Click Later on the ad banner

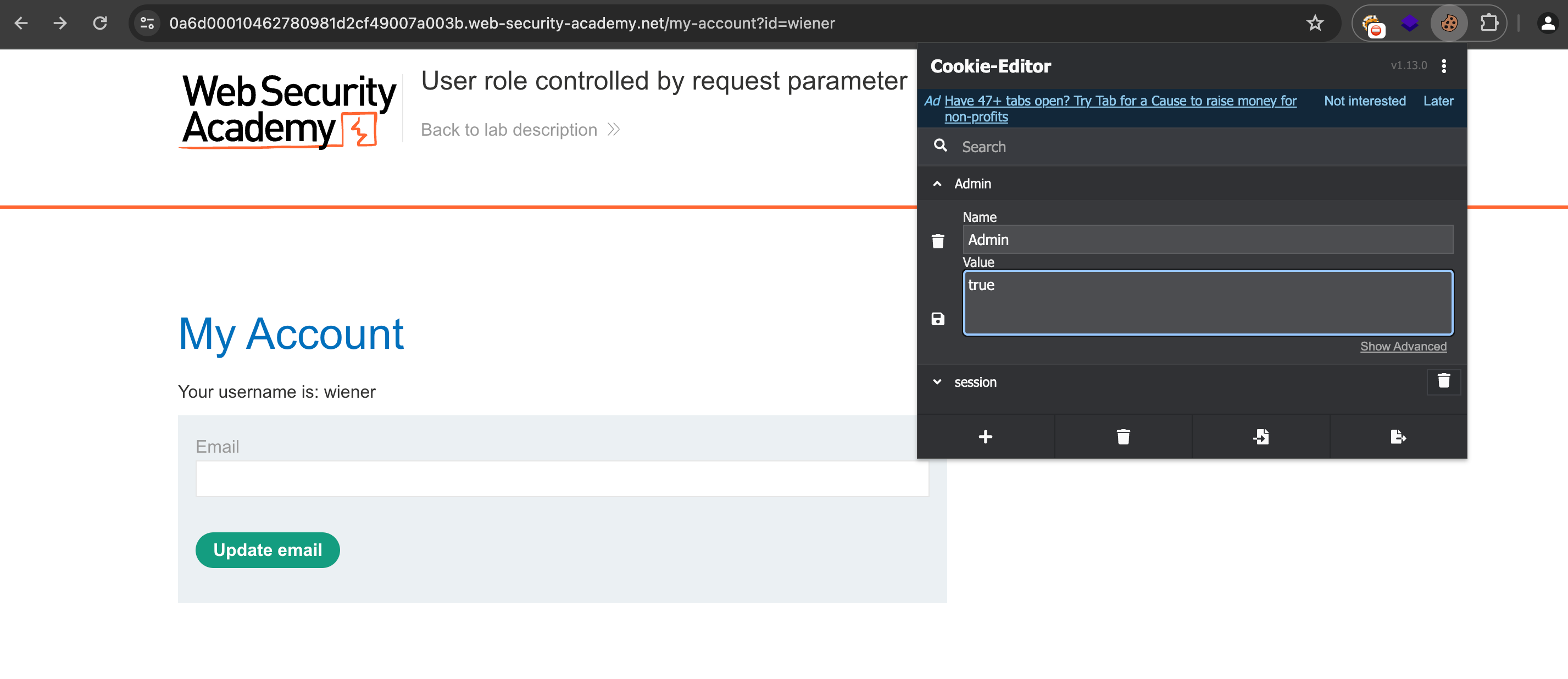pyautogui.click(x=1438, y=101)
